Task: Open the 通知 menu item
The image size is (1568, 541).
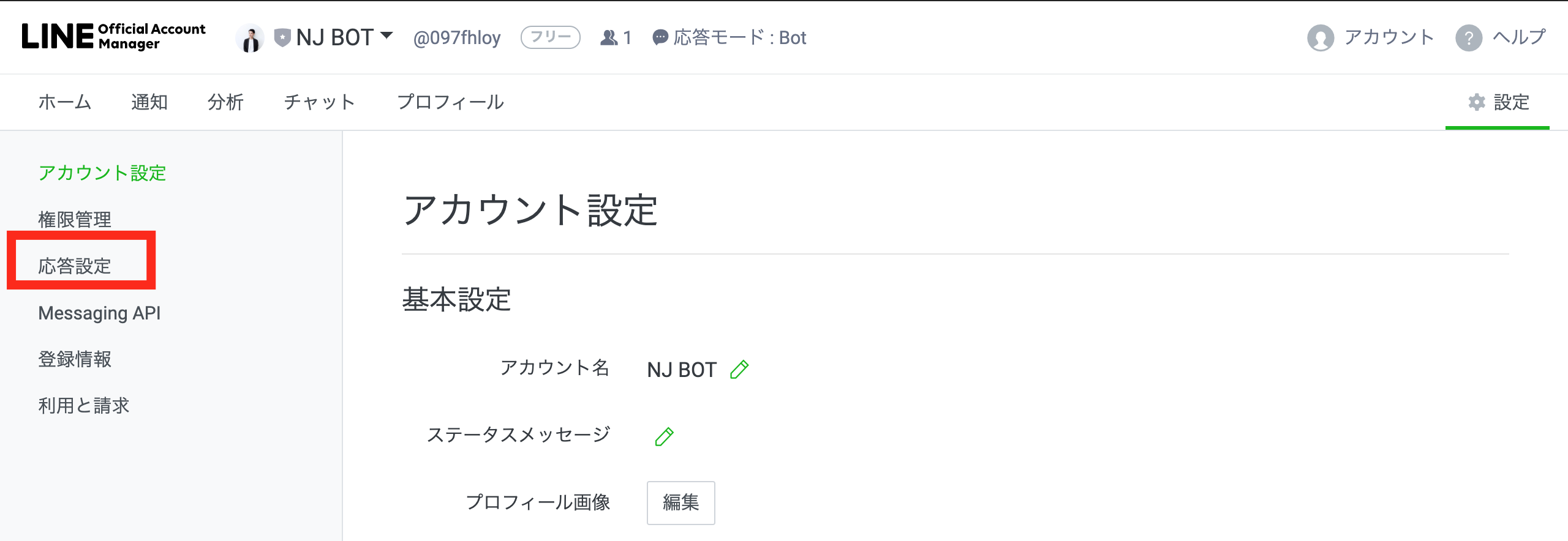Action: pos(149,102)
